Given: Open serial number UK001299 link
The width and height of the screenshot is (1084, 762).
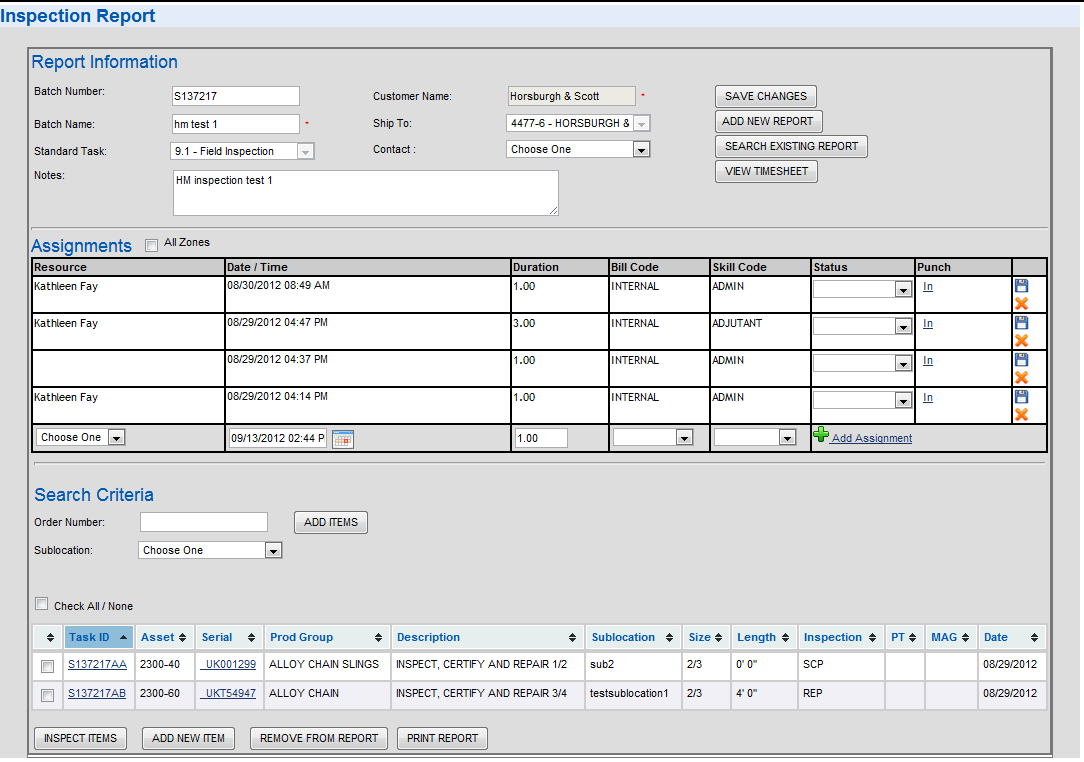Looking at the screenshot, I should coord(229,665).
